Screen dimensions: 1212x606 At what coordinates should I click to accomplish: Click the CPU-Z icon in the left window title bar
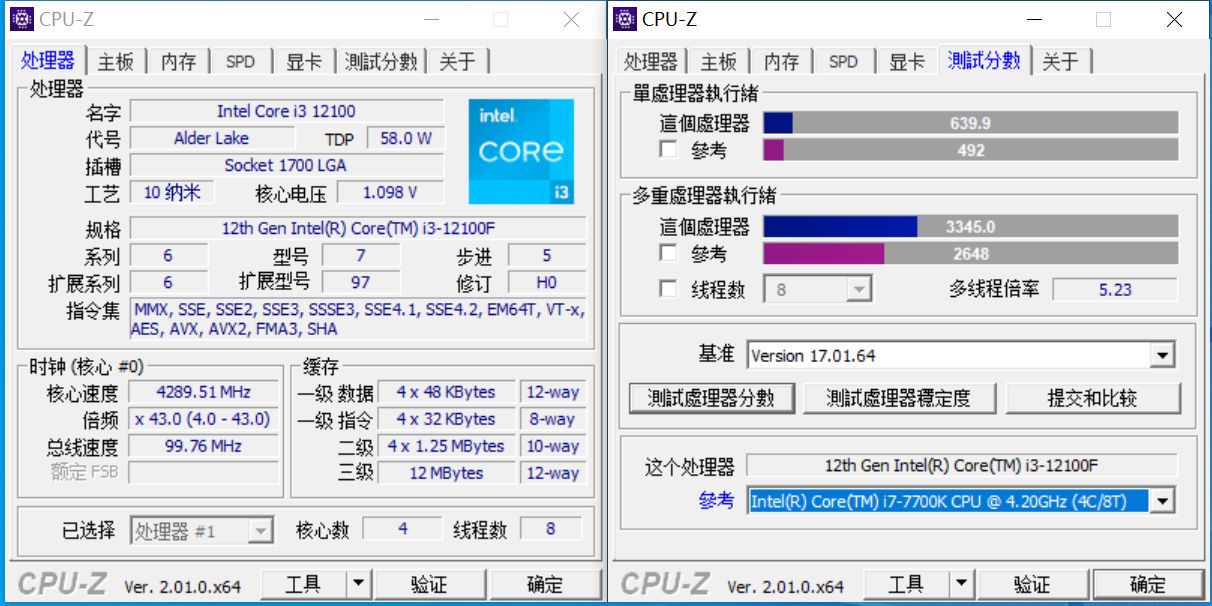pos(22,18)
